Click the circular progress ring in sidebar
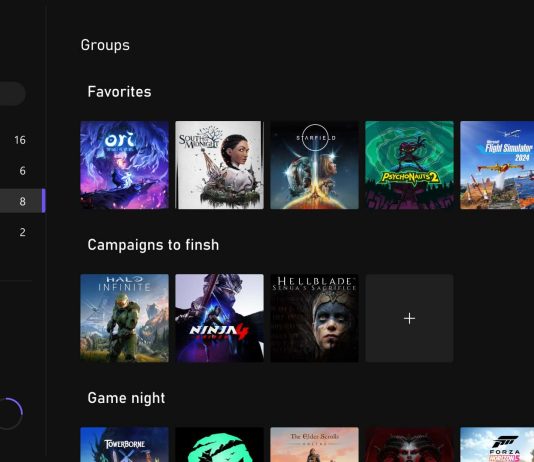 (x=10, y=413)
